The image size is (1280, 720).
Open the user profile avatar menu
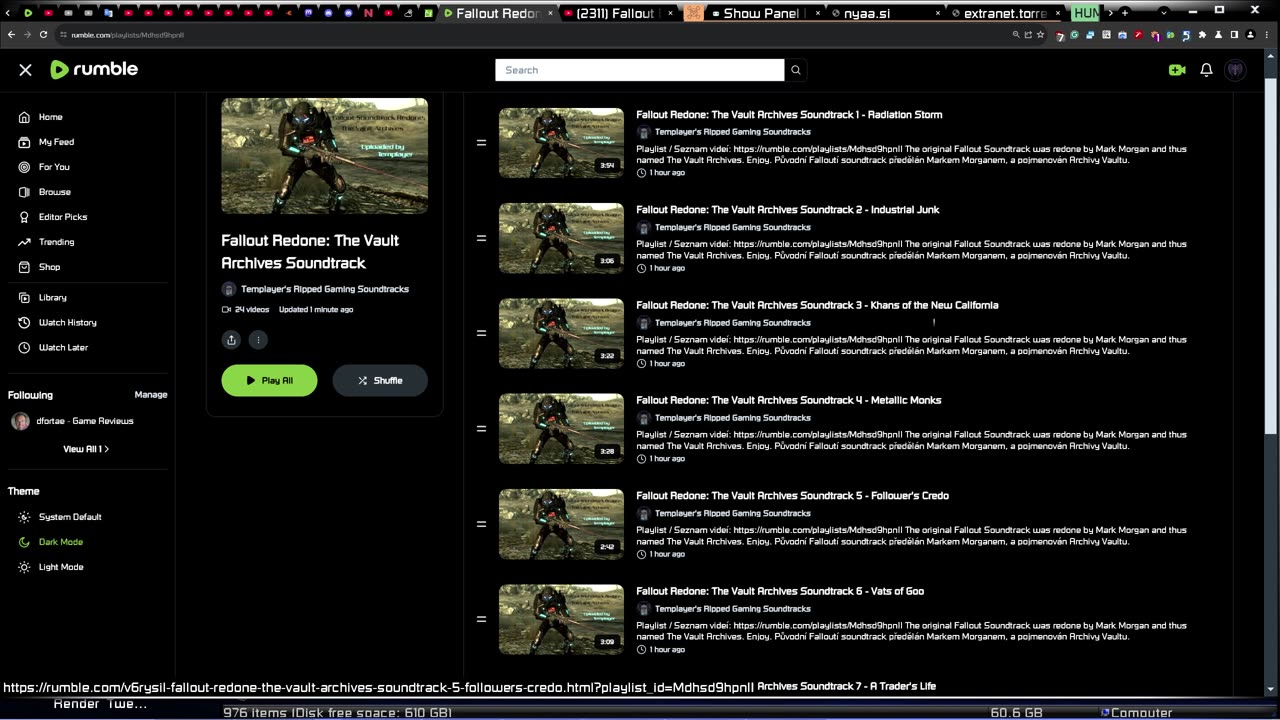coord(1236,70)
